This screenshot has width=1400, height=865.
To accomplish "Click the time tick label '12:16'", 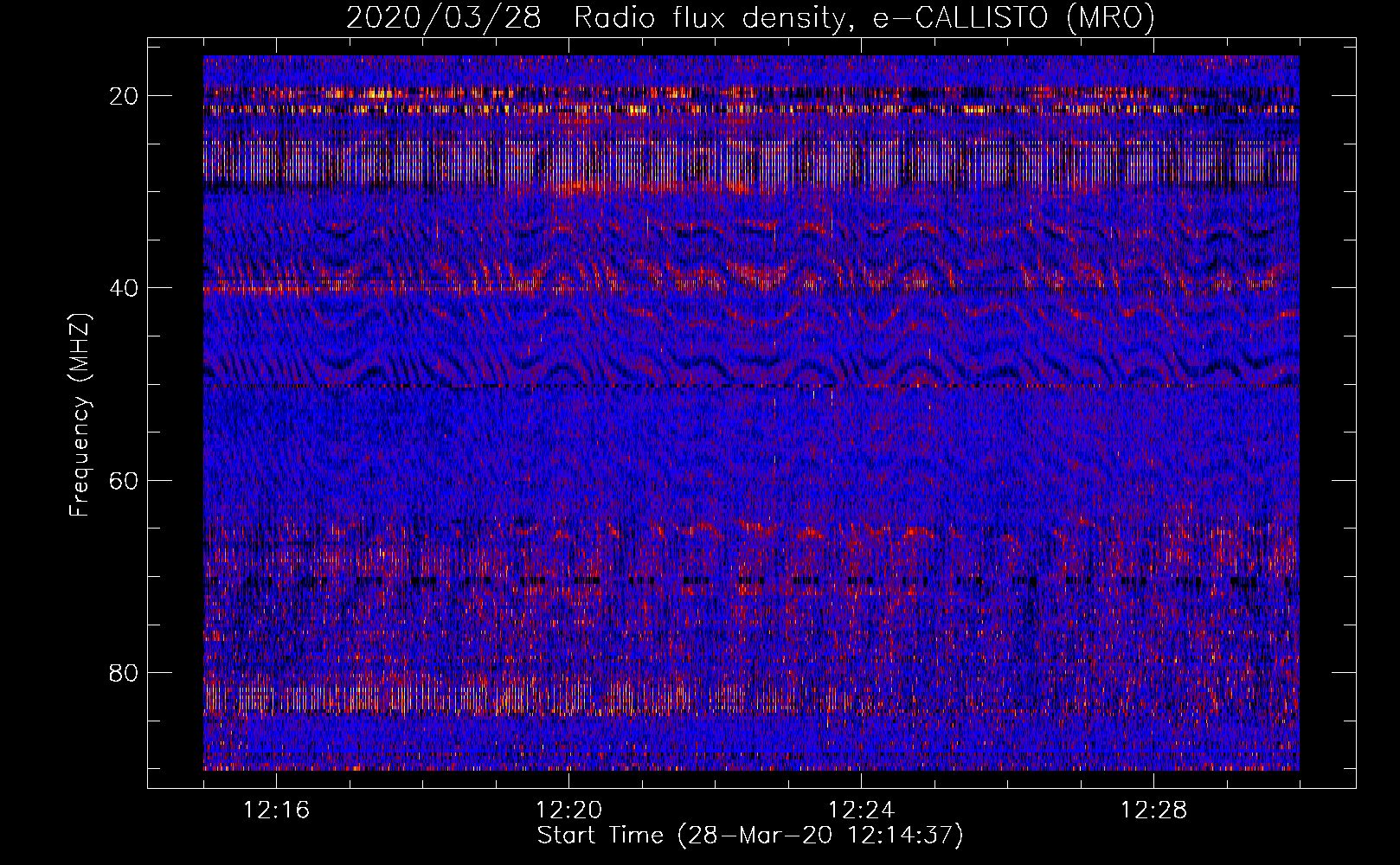I will click(276, 811).
